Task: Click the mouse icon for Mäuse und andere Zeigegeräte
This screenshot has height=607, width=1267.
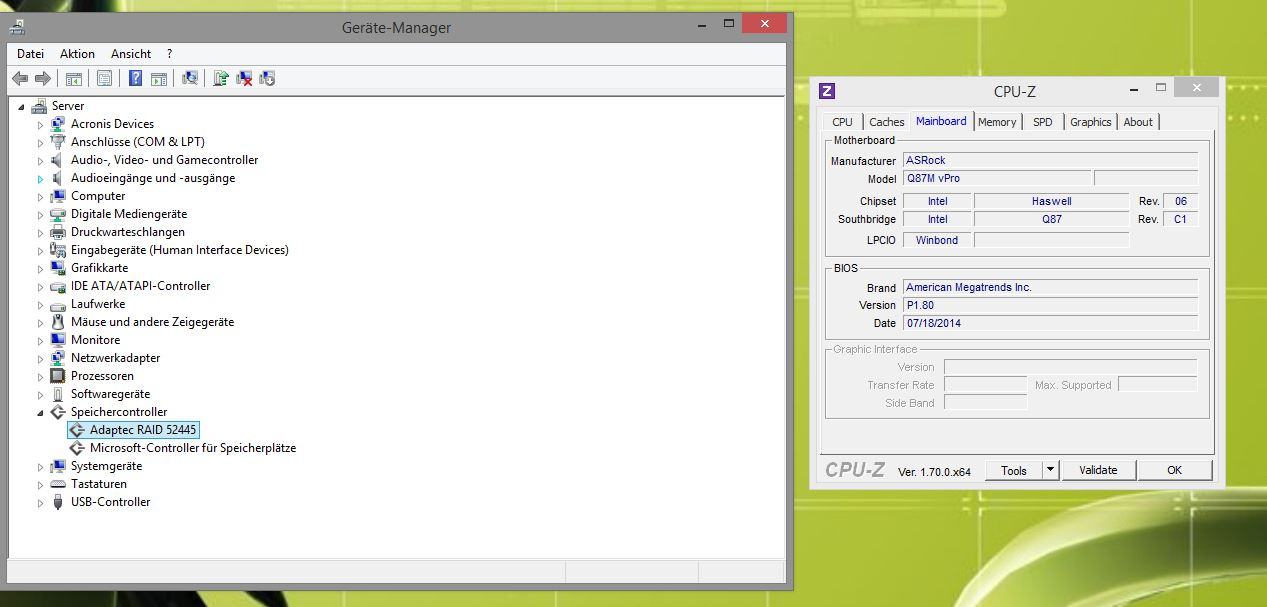Action: 58,322
